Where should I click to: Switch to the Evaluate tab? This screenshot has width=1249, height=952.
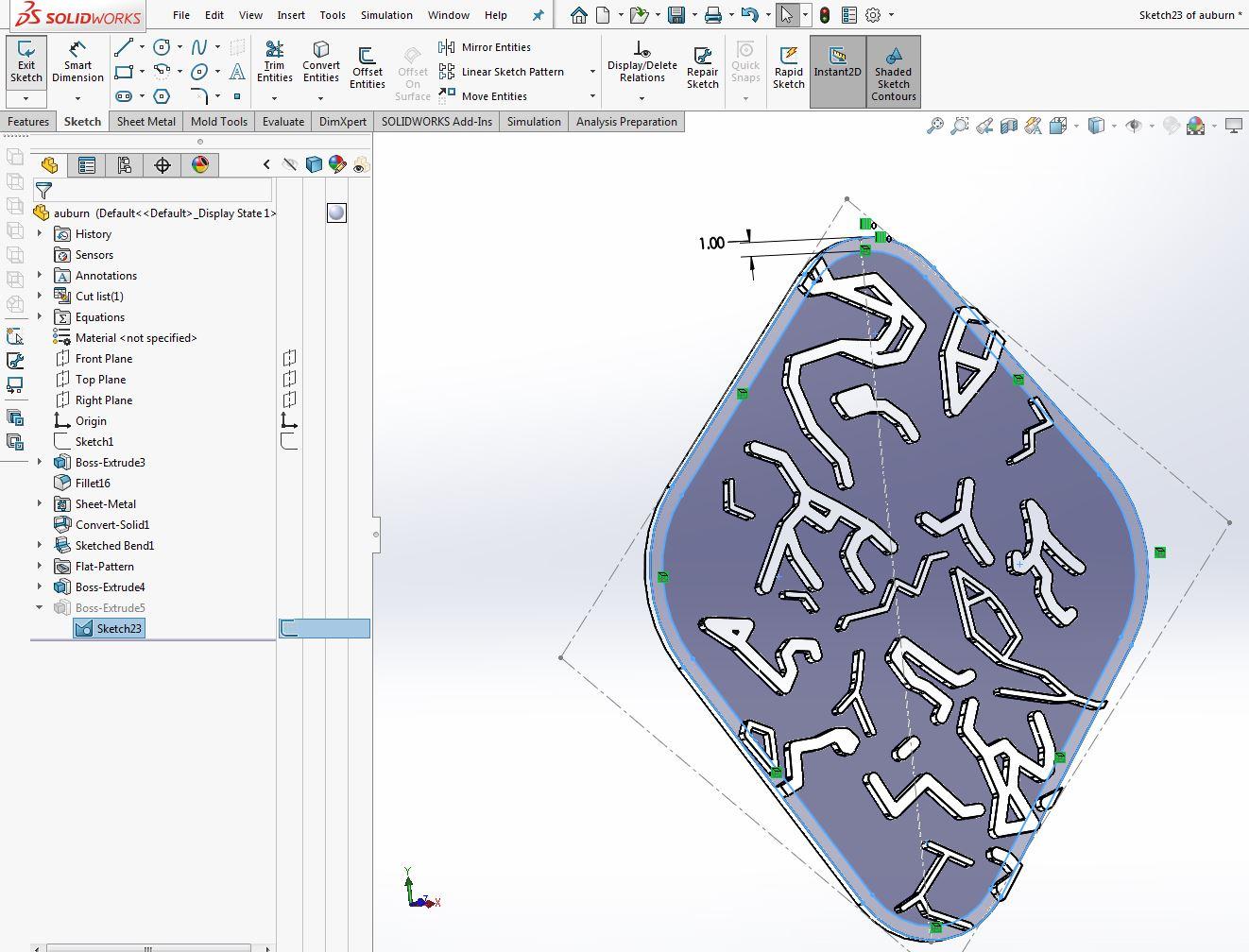(283, 122)
